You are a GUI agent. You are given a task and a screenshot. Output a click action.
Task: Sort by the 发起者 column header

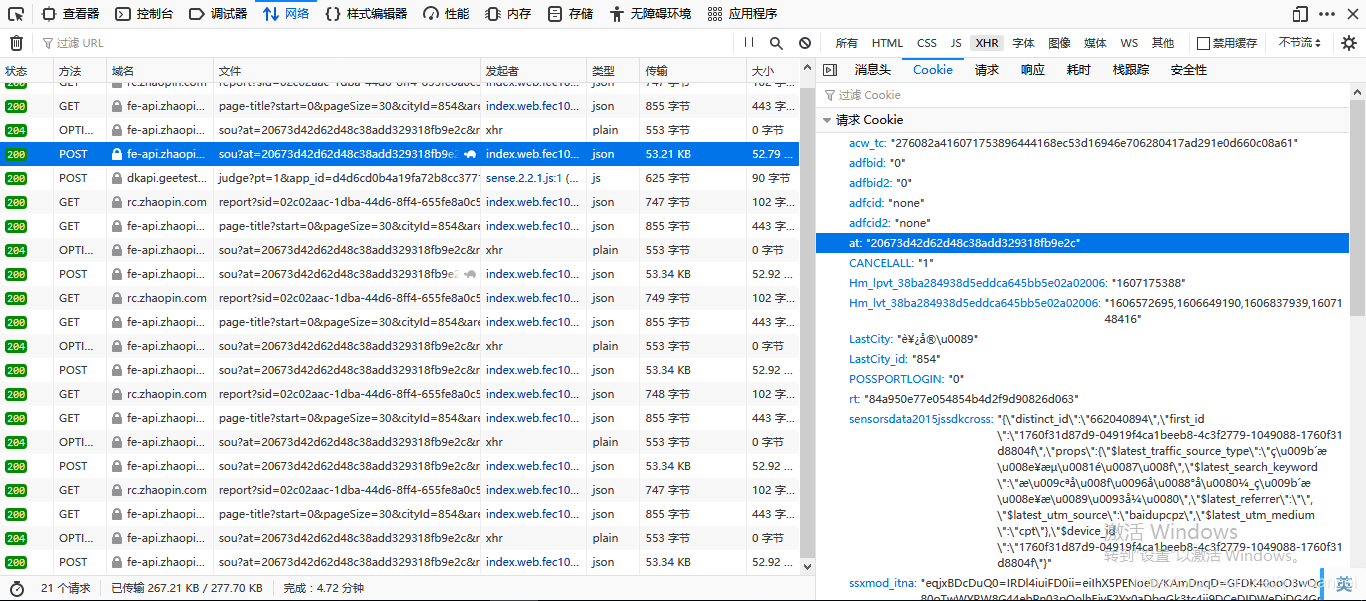533,70
